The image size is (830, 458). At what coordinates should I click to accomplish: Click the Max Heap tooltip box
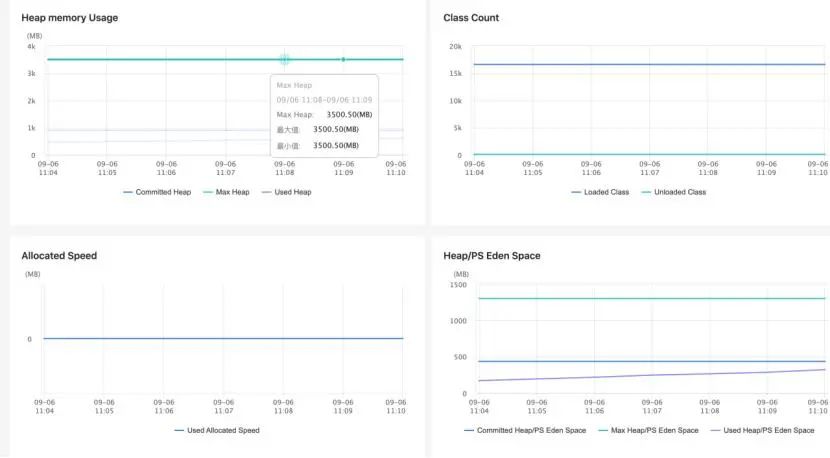coord(324,115)
